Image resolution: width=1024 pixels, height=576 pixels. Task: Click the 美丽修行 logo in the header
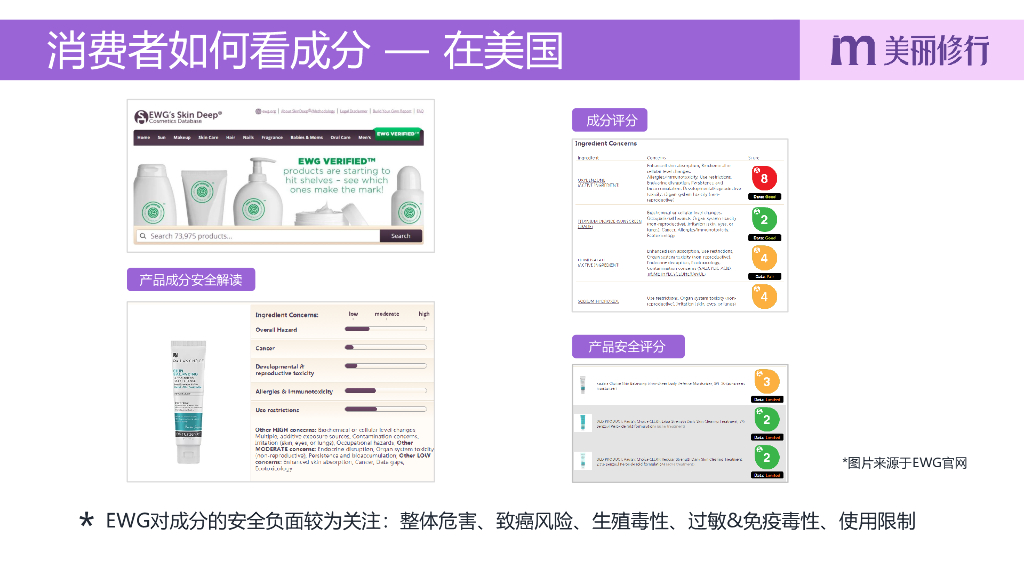click(x=910, y=50)
